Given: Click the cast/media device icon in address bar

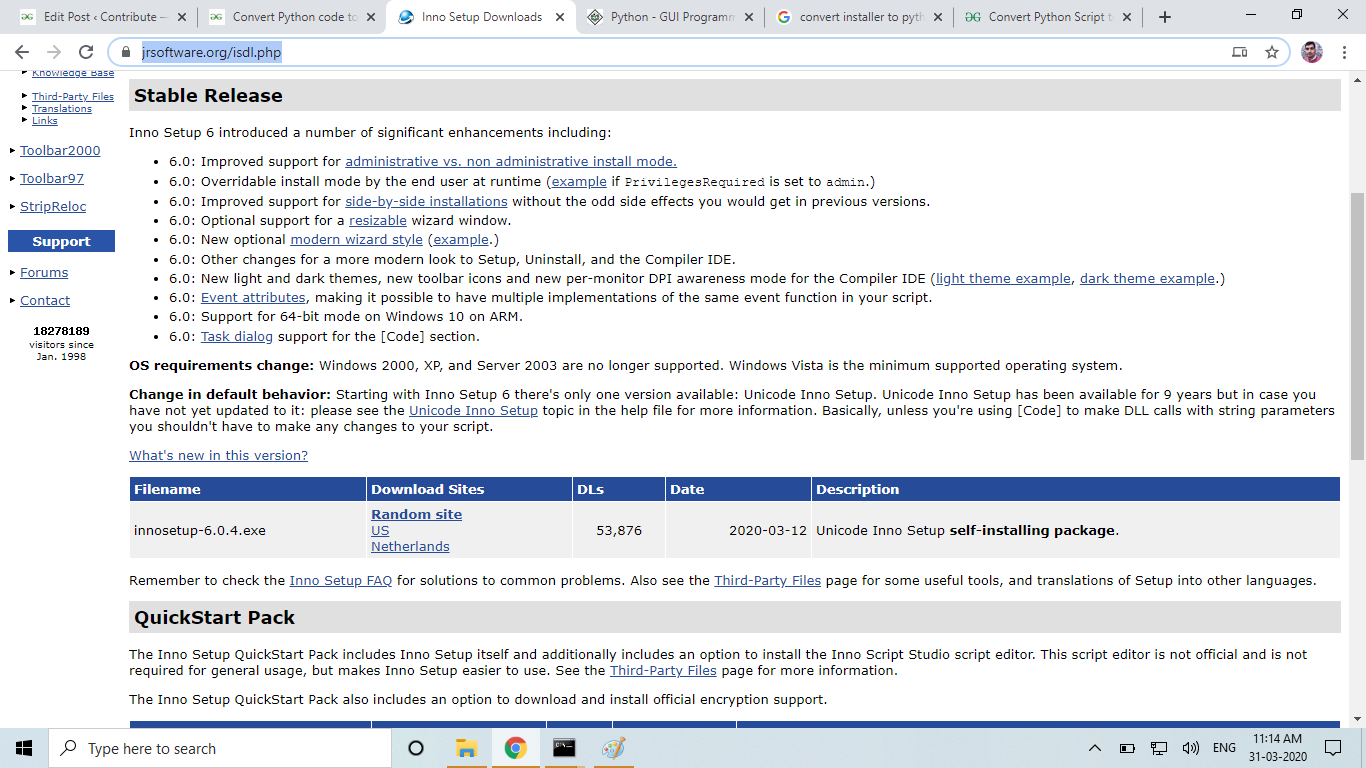Looking at the screenshot, I should [x=1240, y=52].
